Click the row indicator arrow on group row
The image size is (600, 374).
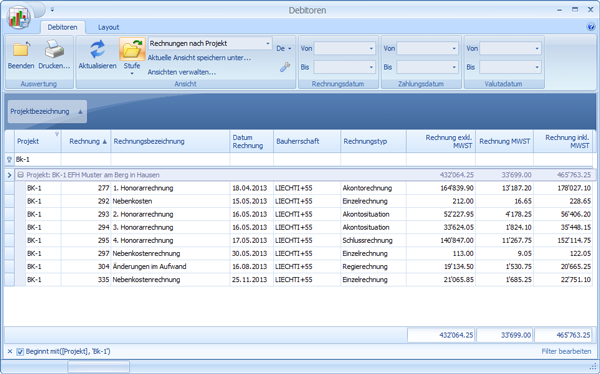tap(10, 175)
